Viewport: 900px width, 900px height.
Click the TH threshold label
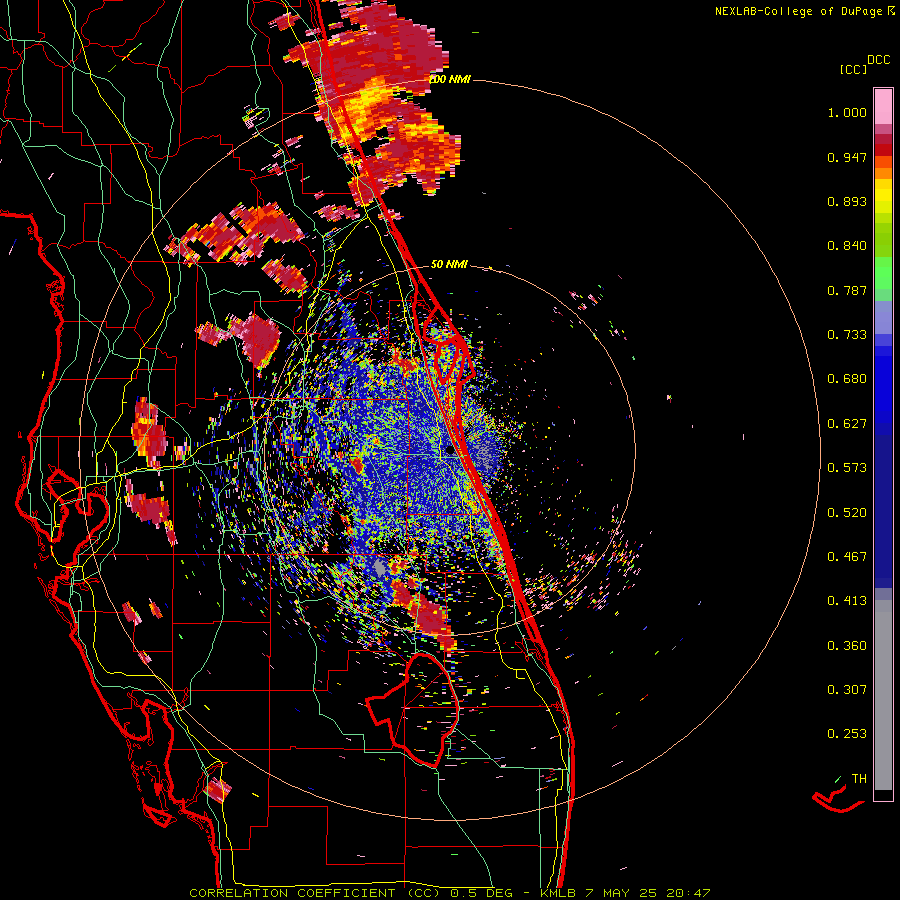pyautogui.click(x=859, y=779)
